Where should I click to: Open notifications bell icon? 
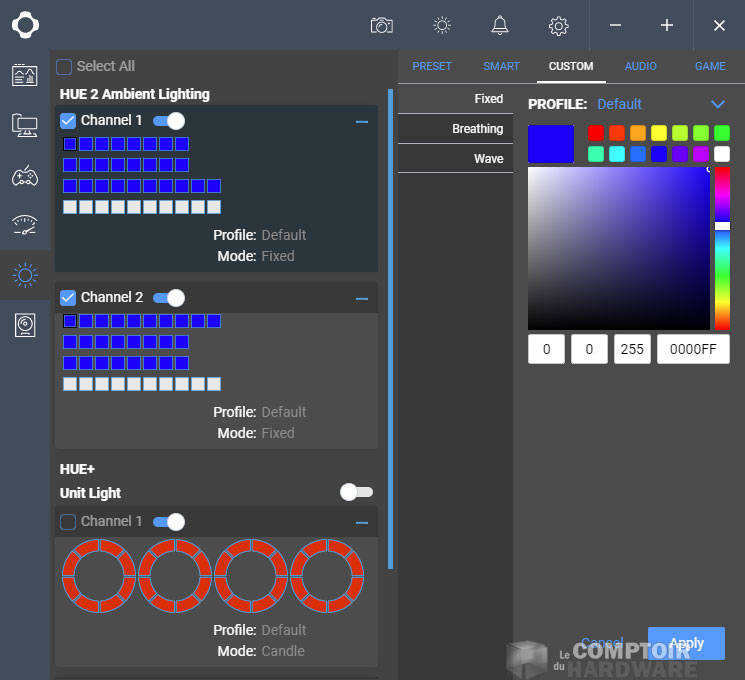click(500, 25)
